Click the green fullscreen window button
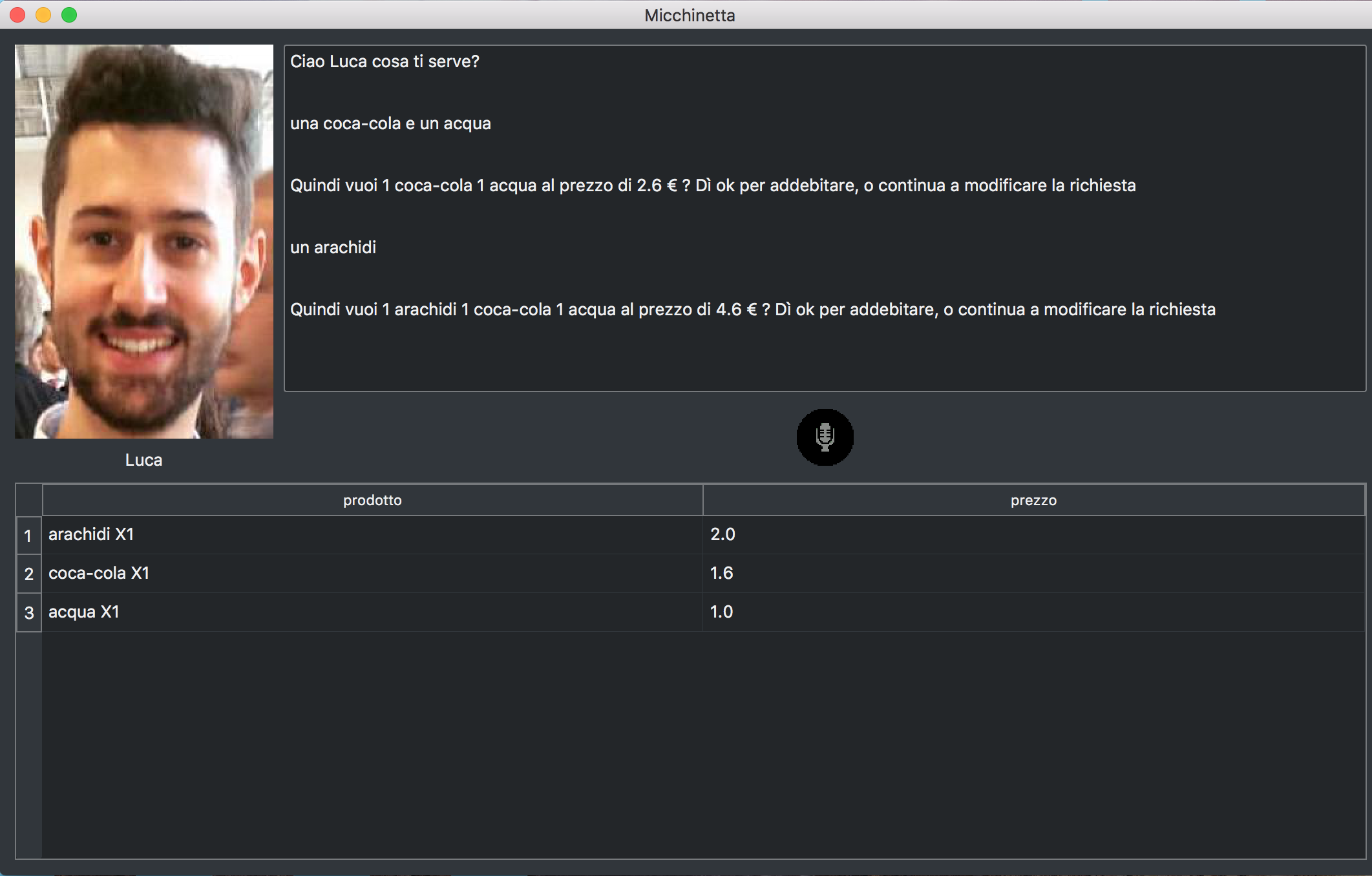1372x876 pixels. click(x=69, y=15)
